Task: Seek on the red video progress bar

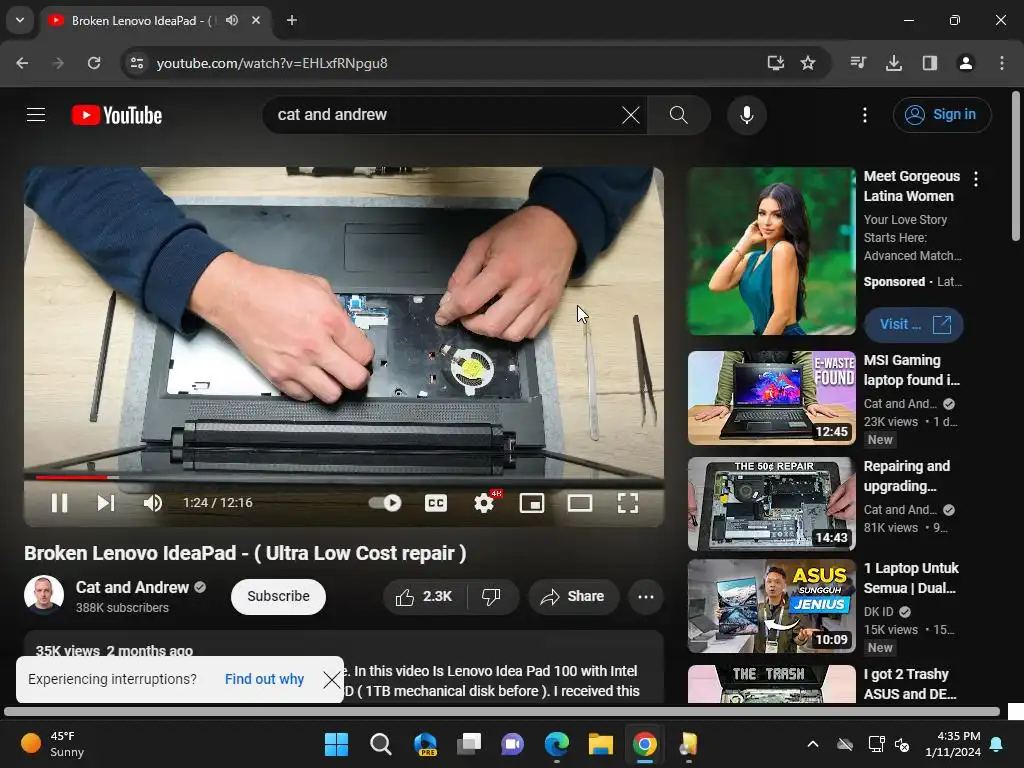Action: (x=344, y=477)
